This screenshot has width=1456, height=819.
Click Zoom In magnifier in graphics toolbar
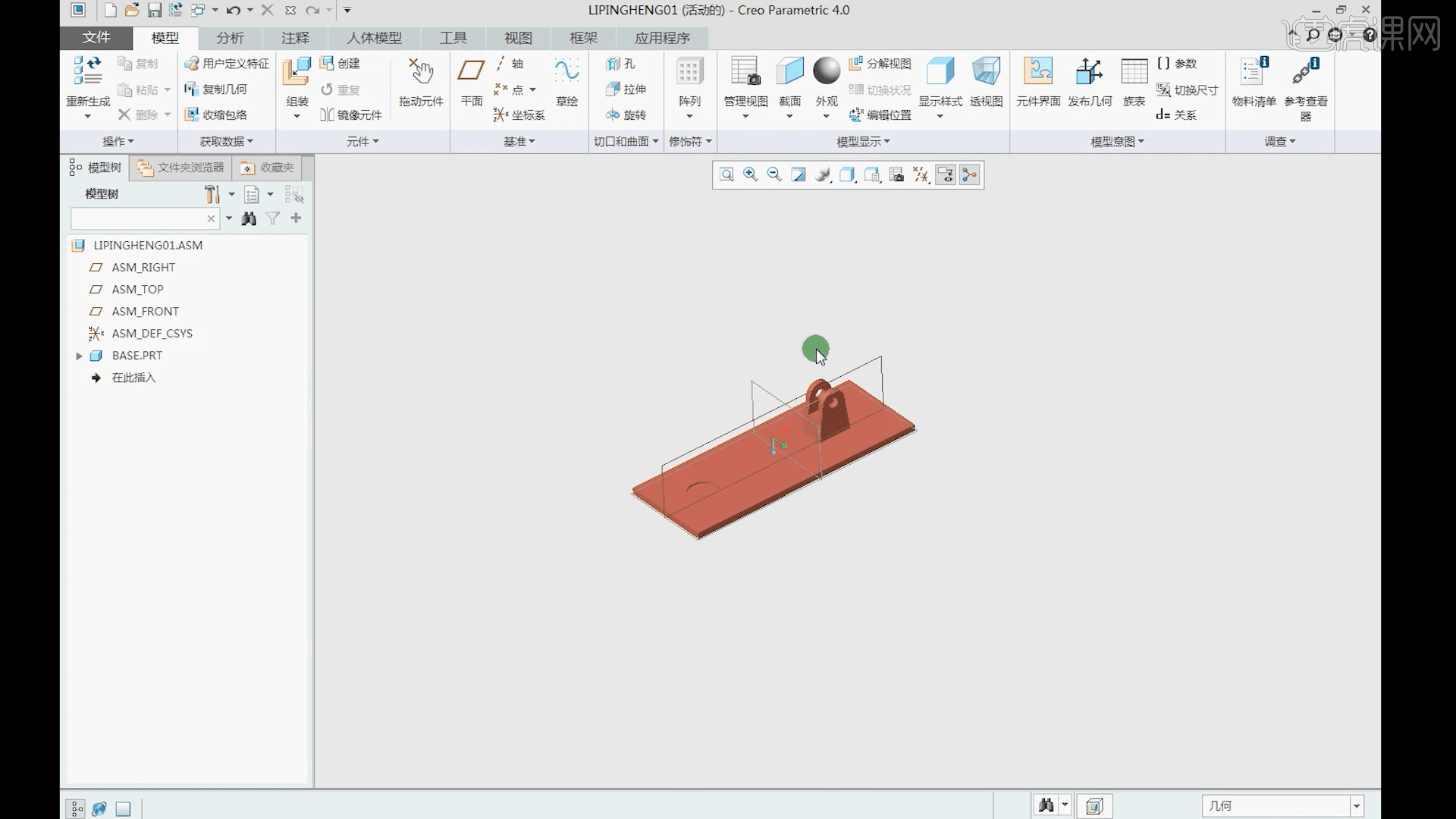pos(751,175)
